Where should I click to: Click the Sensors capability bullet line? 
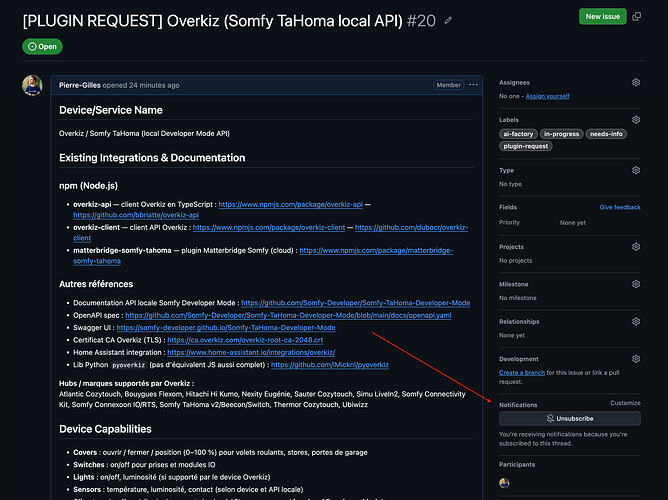(188, 489)
